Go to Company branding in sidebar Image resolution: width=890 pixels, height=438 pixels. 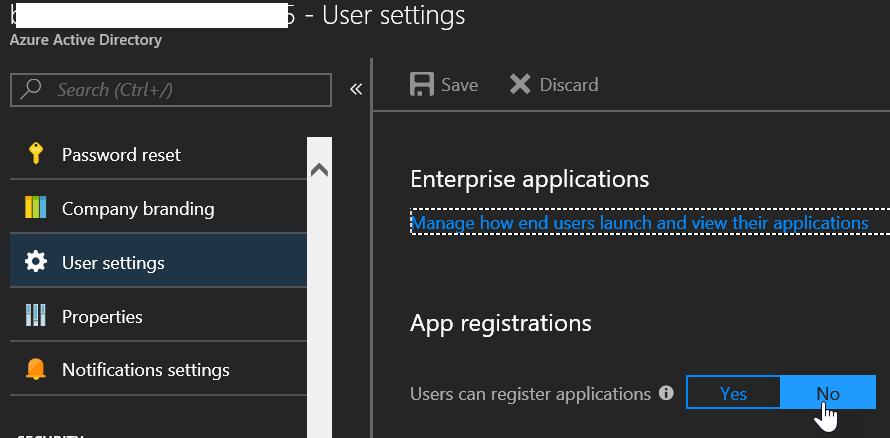coord(138,209)
